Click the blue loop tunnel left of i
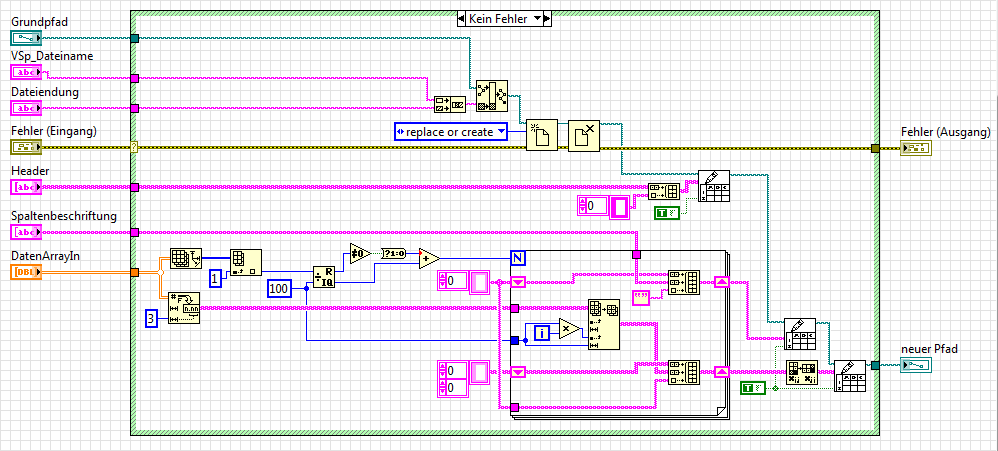998x451 pixels. click(x=515, y=340)
